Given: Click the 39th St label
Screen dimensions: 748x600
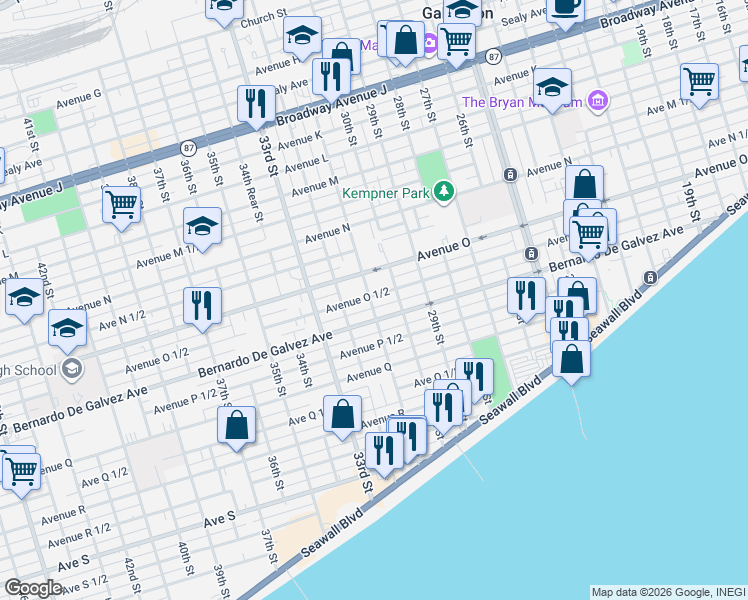Looking at the screenshot, I should click(x=222, y=581).
